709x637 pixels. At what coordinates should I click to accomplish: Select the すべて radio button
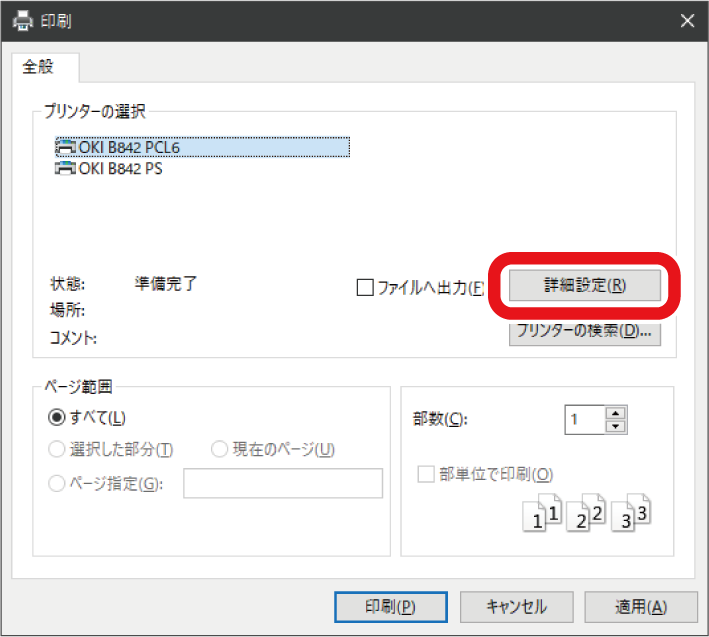pos(57,417)
